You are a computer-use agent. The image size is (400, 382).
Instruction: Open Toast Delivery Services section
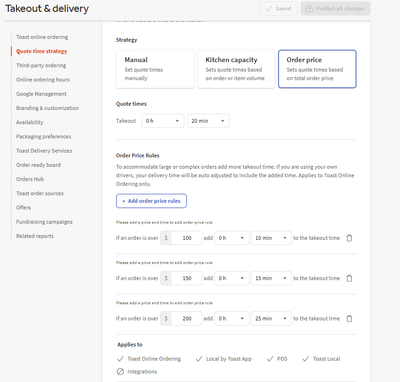(44, 151)
